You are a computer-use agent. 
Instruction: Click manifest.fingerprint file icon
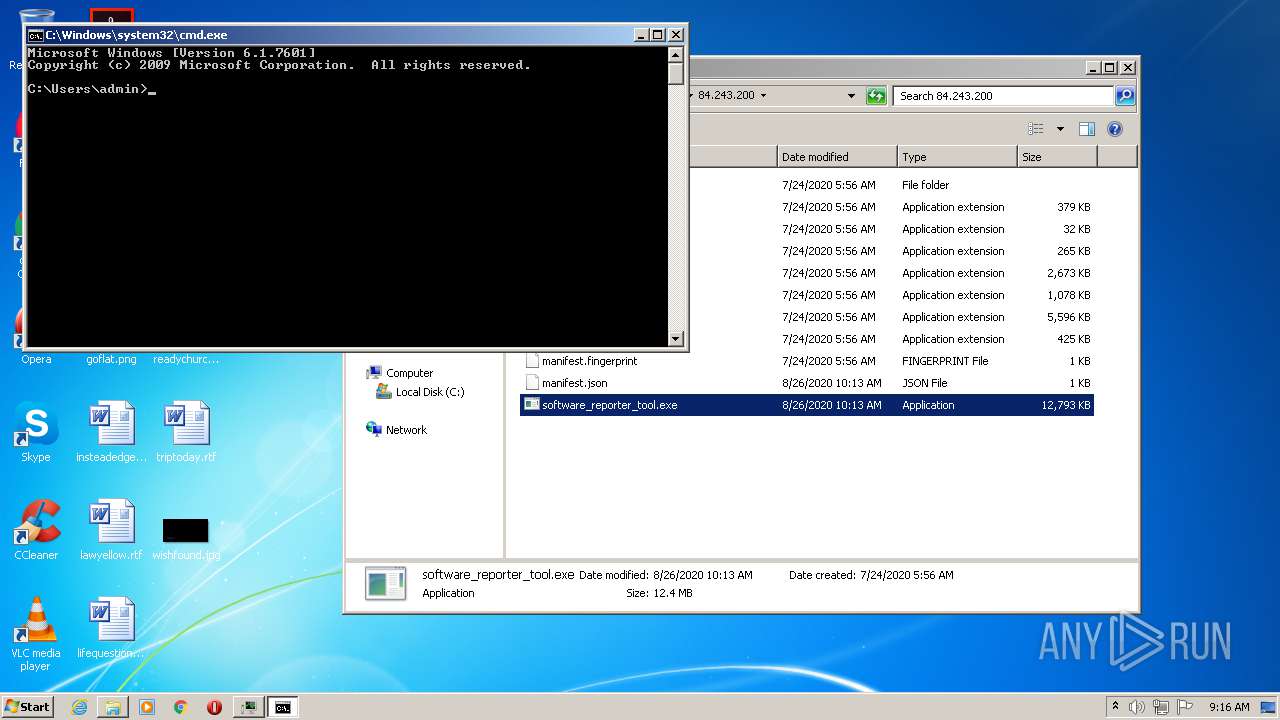click(532, 361)
